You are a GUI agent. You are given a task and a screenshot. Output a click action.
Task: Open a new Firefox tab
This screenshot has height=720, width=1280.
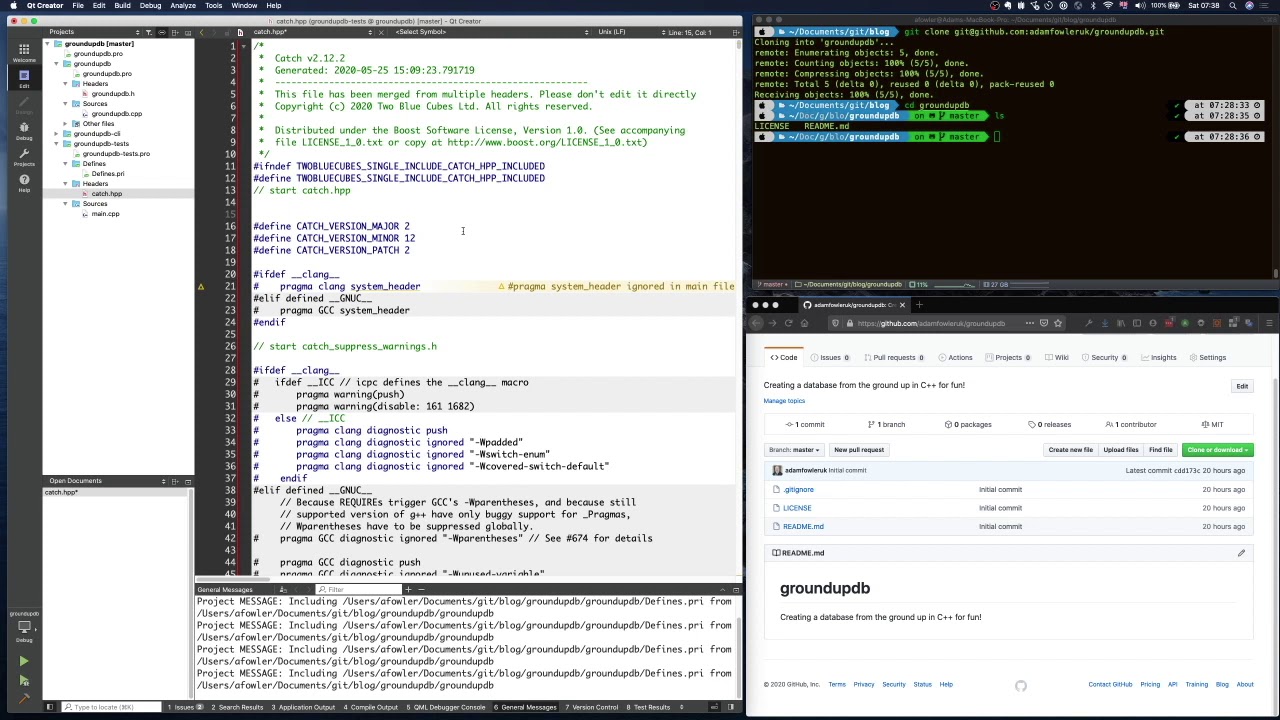919,305
